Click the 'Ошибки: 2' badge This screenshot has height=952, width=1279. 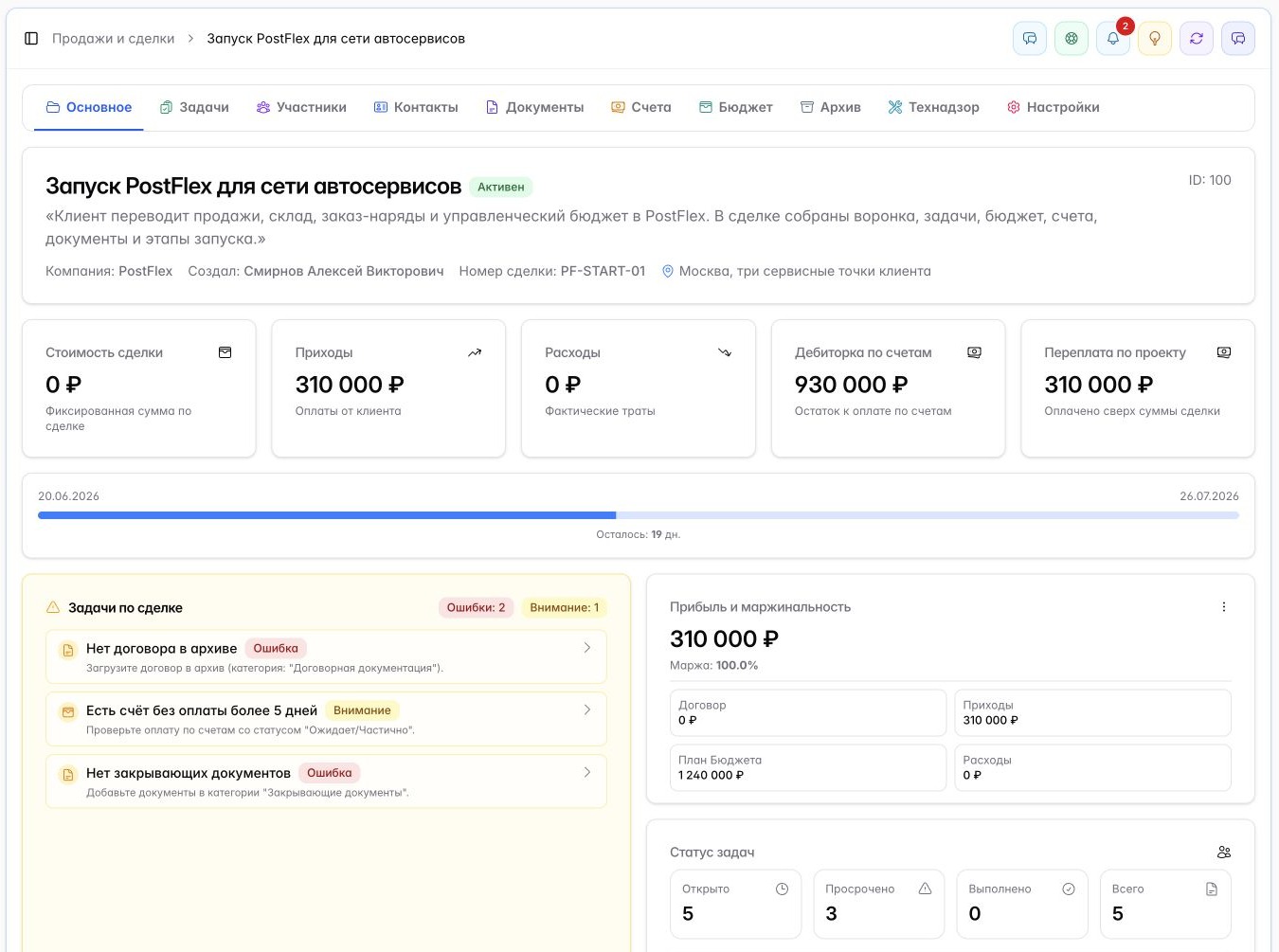[x=477, y=607]
